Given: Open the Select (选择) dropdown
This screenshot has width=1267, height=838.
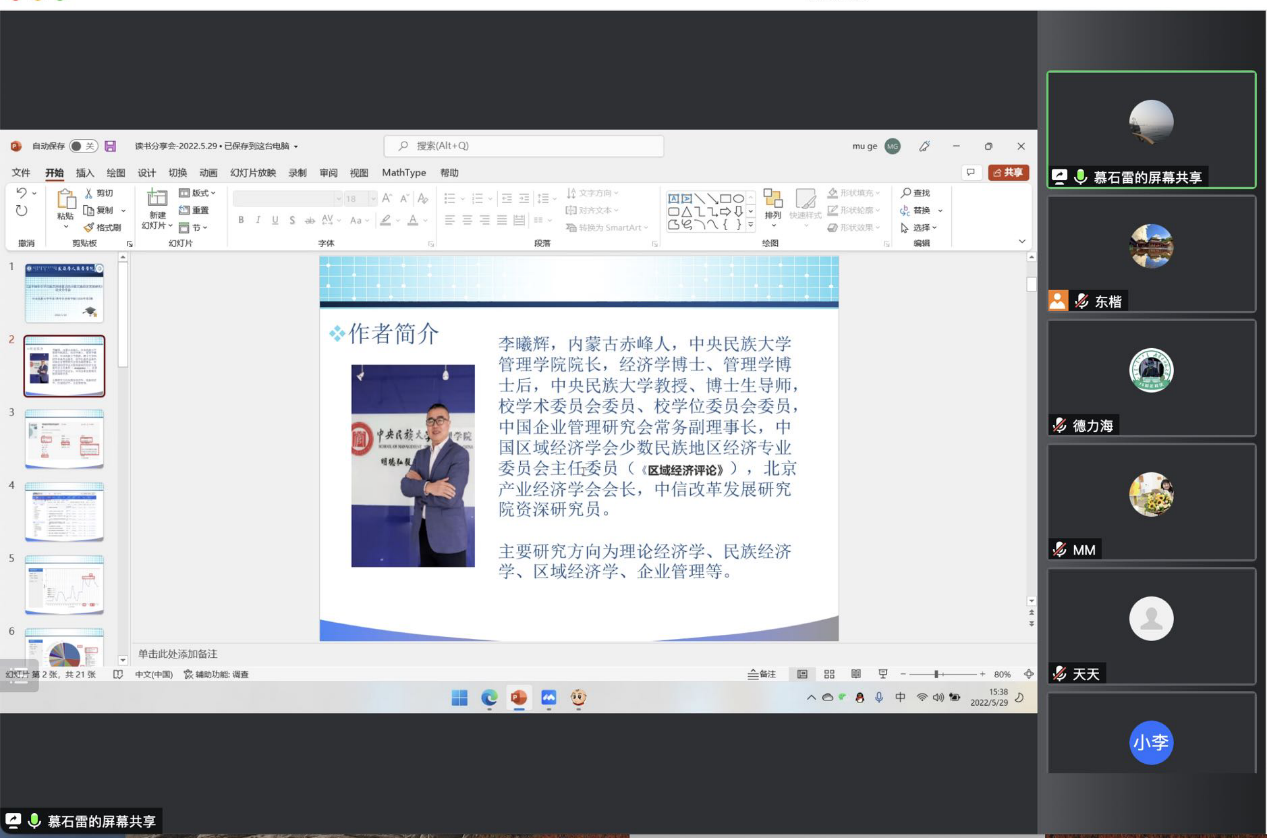Looking at the screenshot, I should pos(919,227).
